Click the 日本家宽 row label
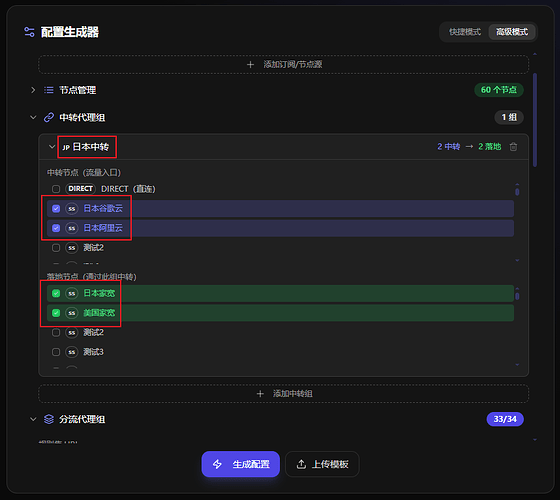This screenshot has width=560, height=500. [99, 293]
